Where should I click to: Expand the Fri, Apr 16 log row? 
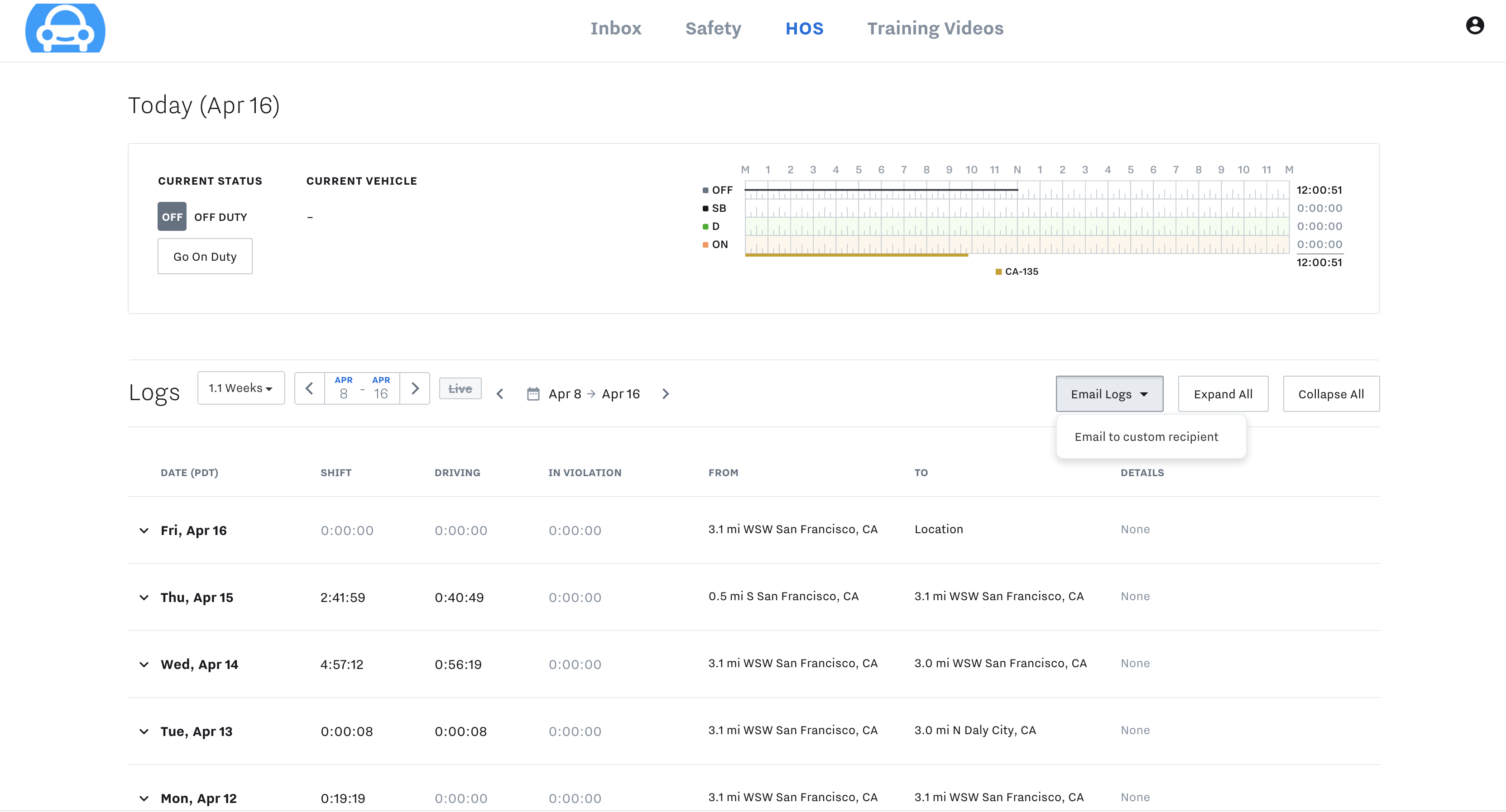click(144, 531)
